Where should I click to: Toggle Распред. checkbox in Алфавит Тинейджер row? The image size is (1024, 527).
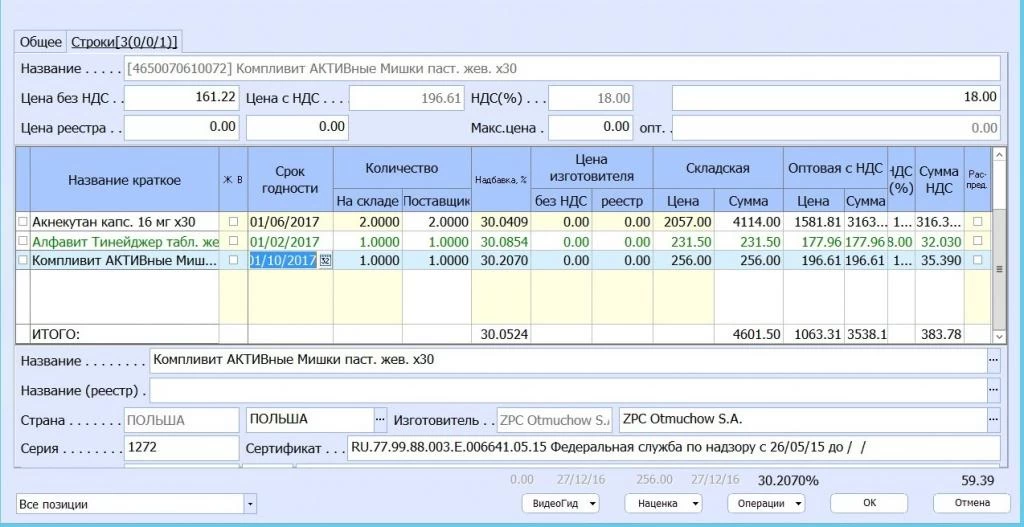click(x=977, y=241)
